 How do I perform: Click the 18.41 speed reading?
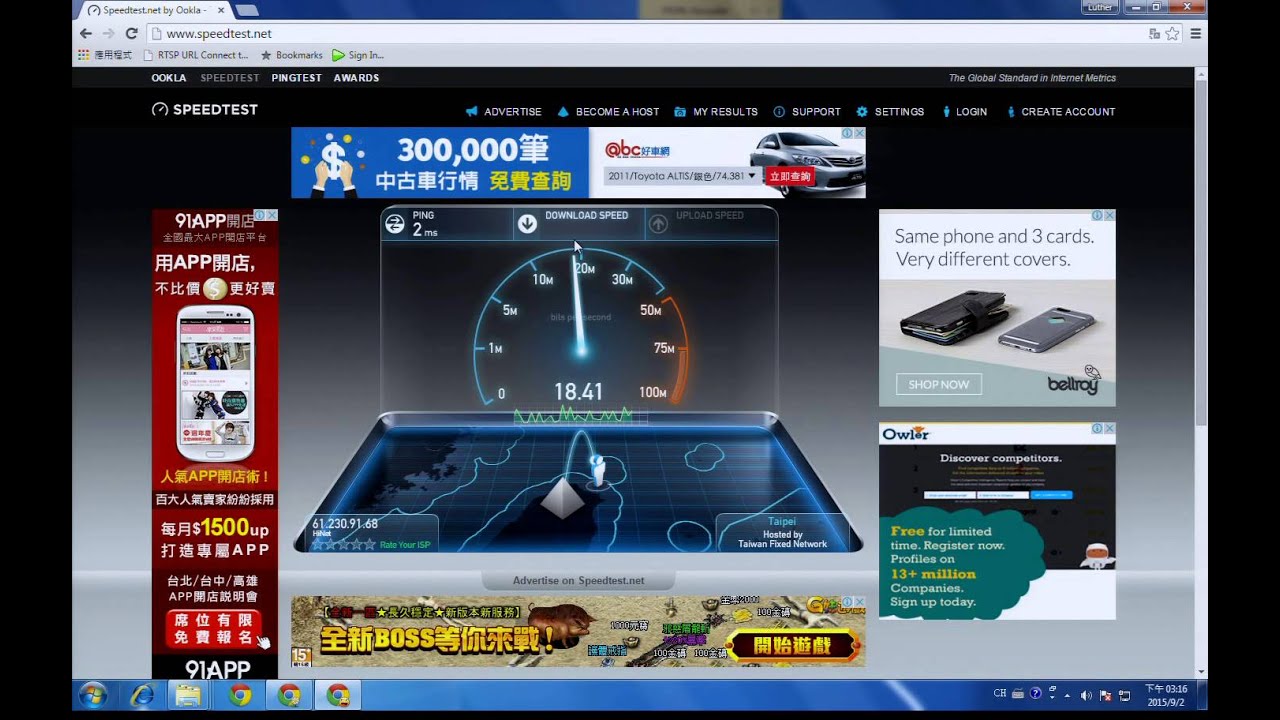point(578,392)
